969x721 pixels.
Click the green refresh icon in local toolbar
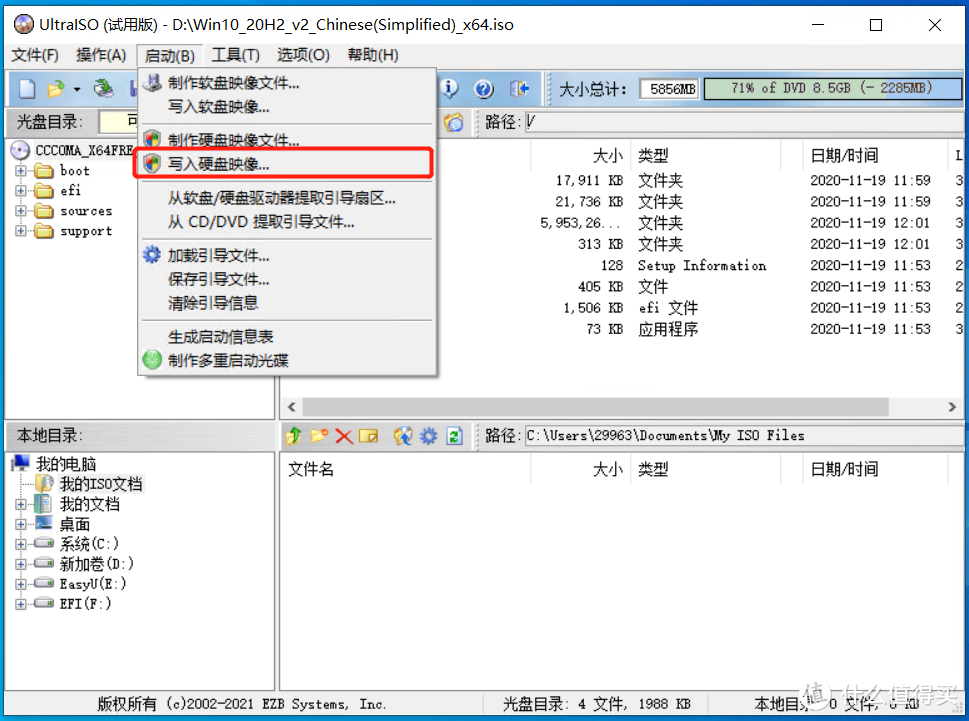pyautogui.click(x=454, y=436)
